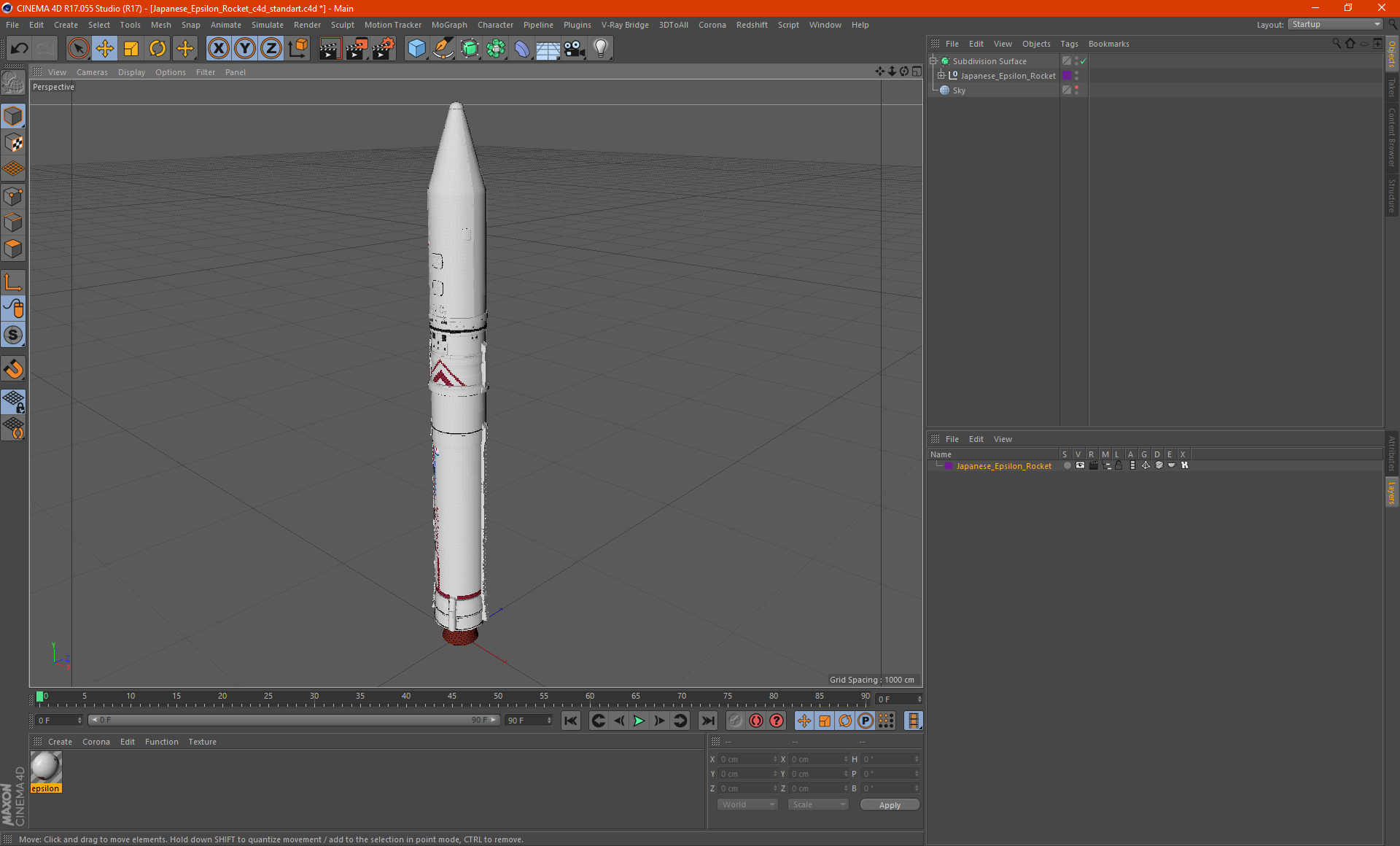
Task: Enable Axis mode in left toolbar
Action: 13,282
